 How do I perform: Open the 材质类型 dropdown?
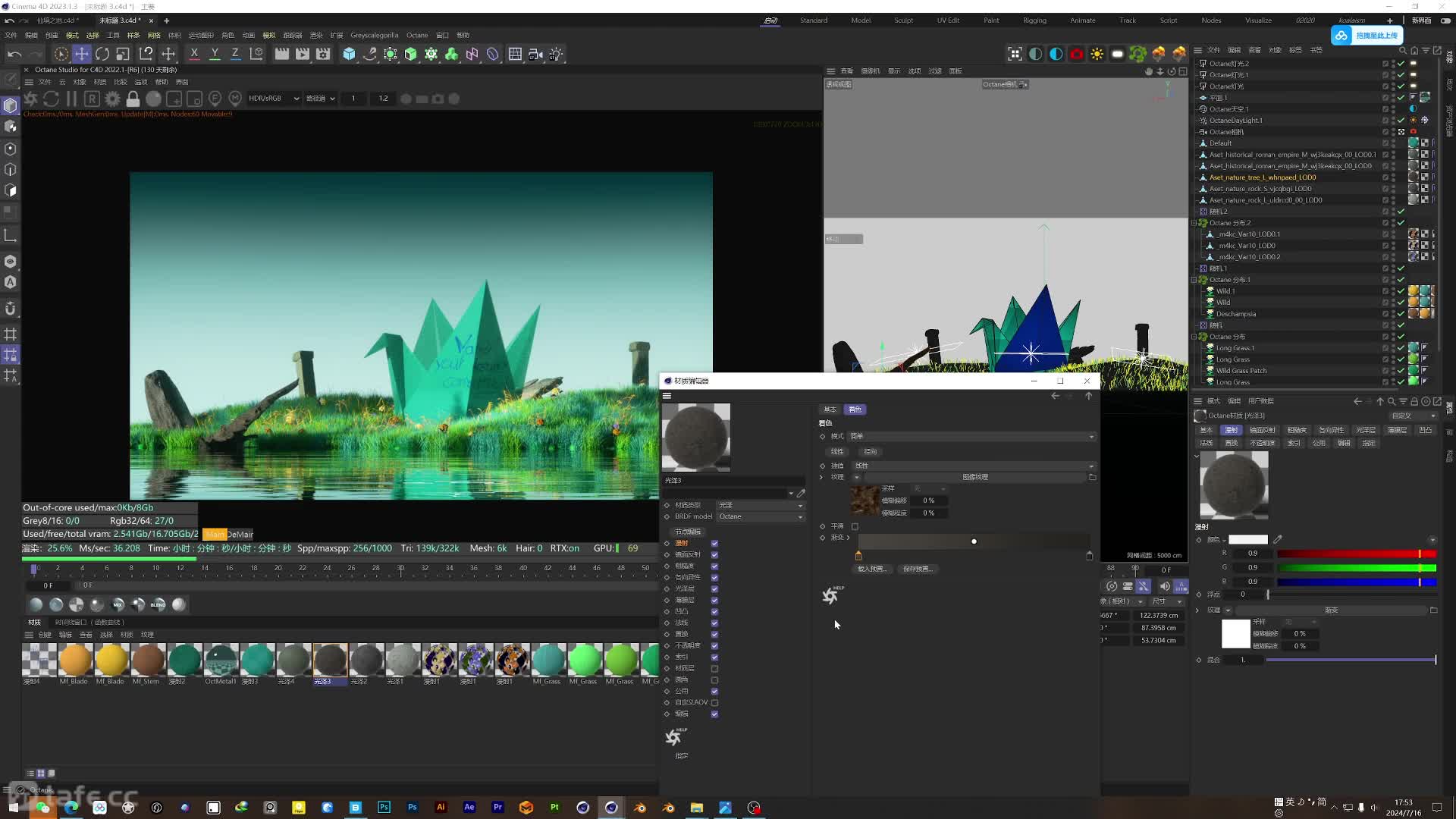[x=761, y=505]
